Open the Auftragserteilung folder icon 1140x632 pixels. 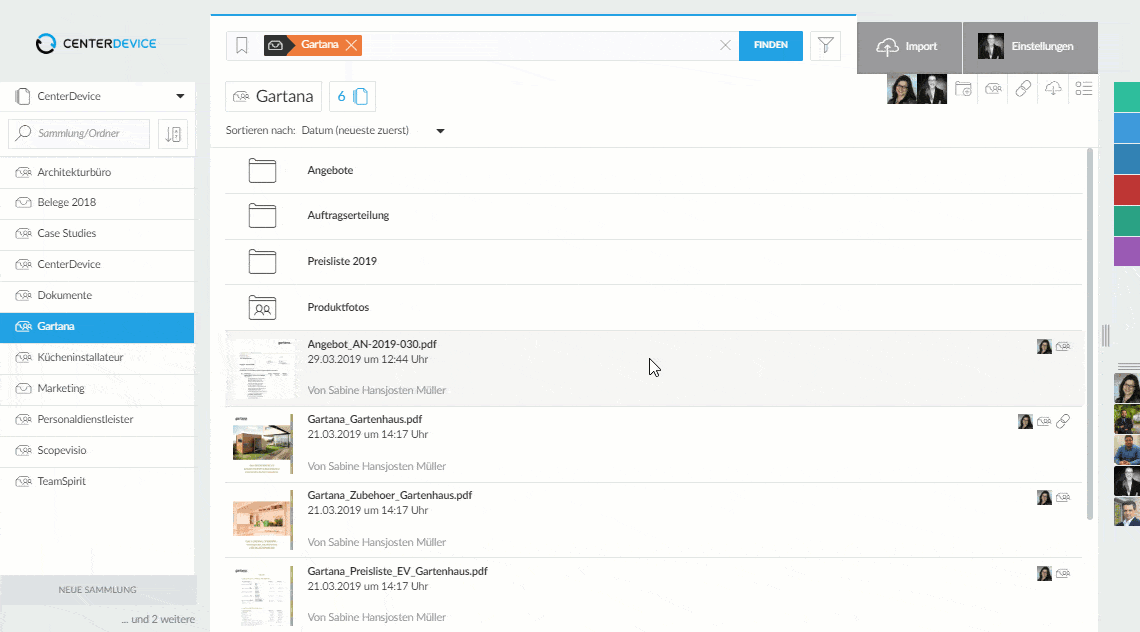point(262,215)
